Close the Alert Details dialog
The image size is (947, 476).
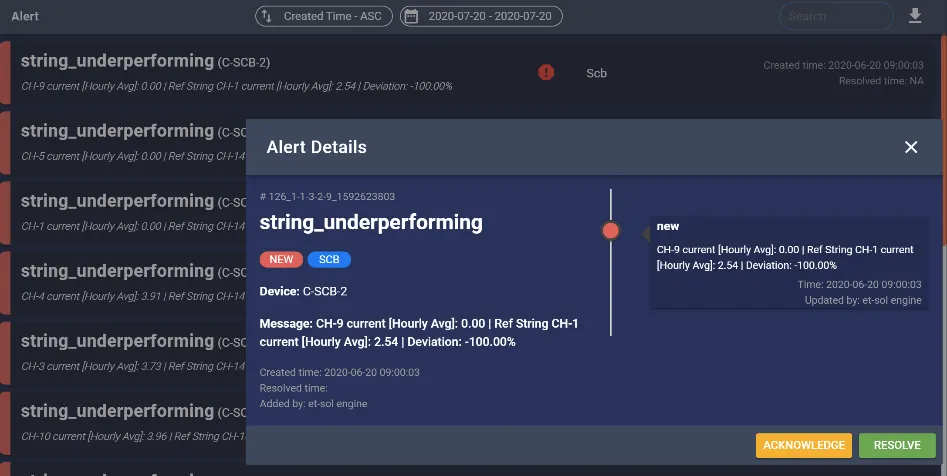tap(911, 147)
